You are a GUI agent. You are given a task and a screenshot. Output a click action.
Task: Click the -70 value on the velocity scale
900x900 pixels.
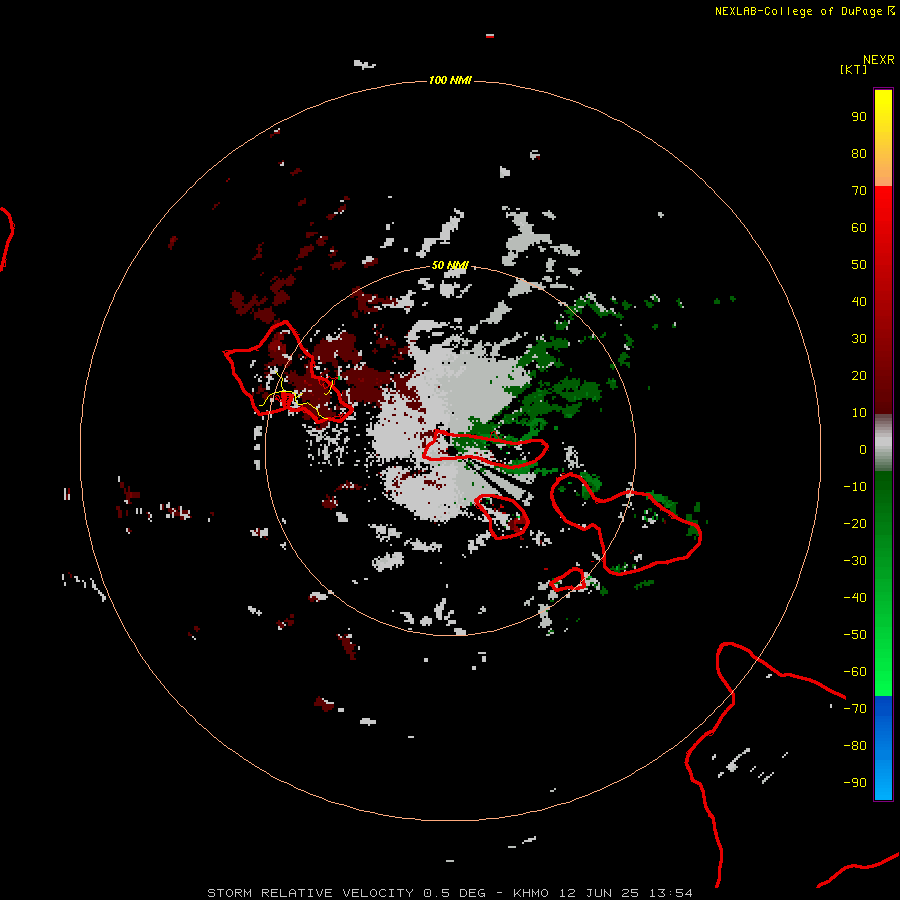(855, 709)
